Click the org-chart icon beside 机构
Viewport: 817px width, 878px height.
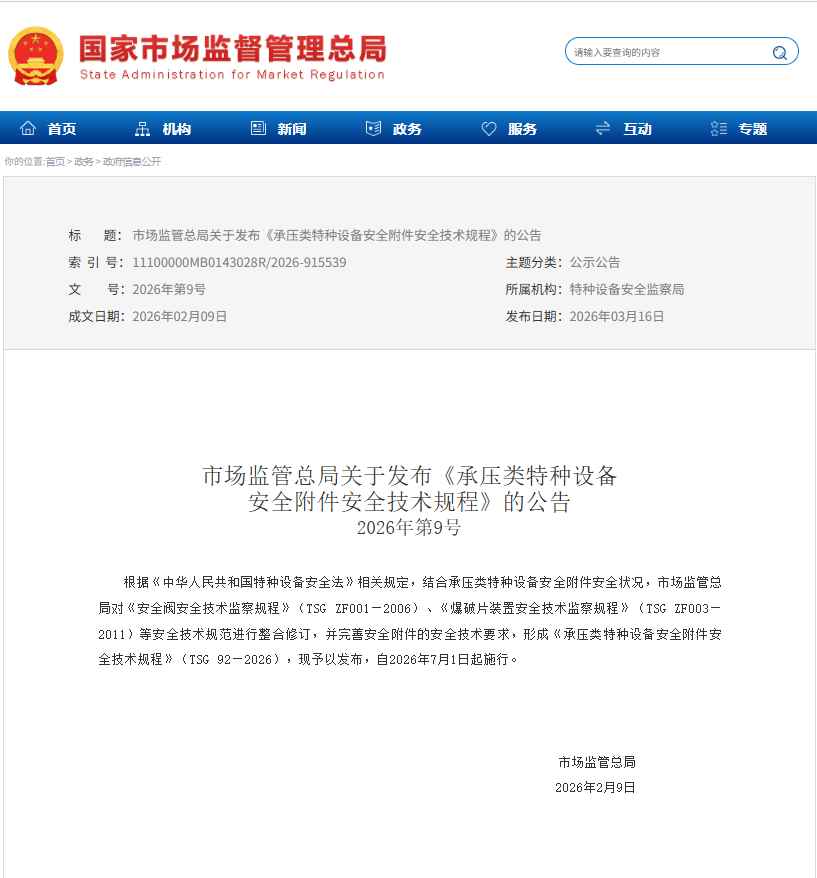coord(142,128)
